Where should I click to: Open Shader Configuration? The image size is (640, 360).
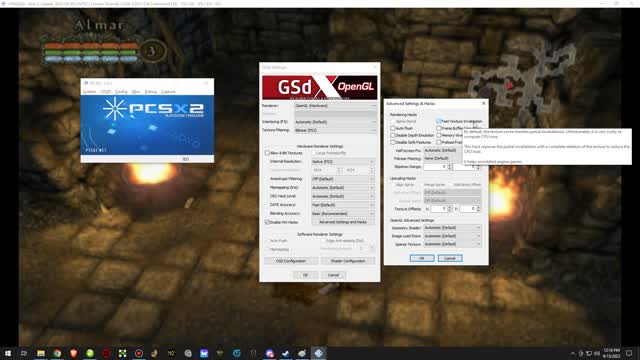348,261
